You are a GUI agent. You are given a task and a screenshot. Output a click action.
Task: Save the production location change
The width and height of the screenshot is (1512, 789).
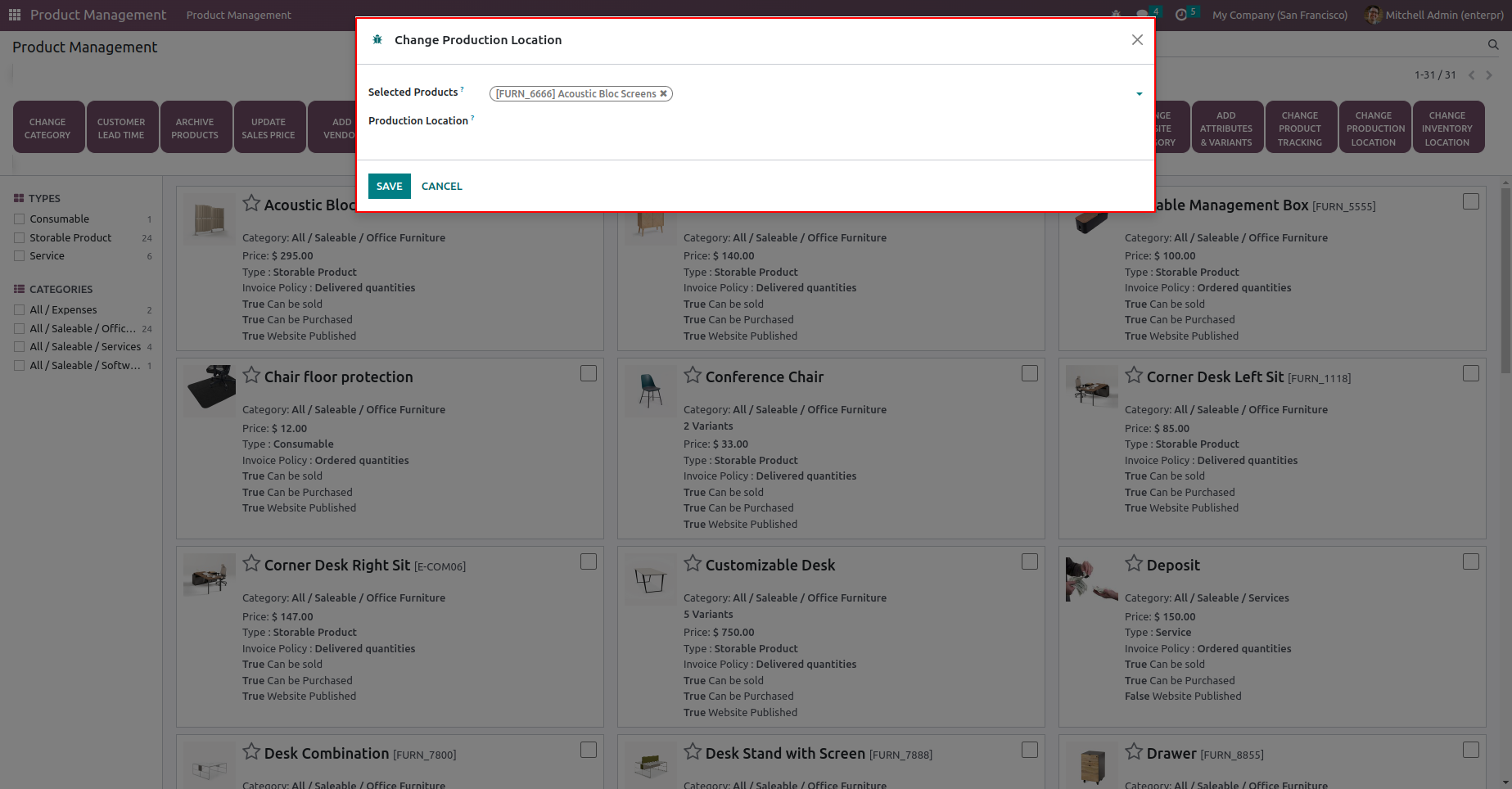390,186
